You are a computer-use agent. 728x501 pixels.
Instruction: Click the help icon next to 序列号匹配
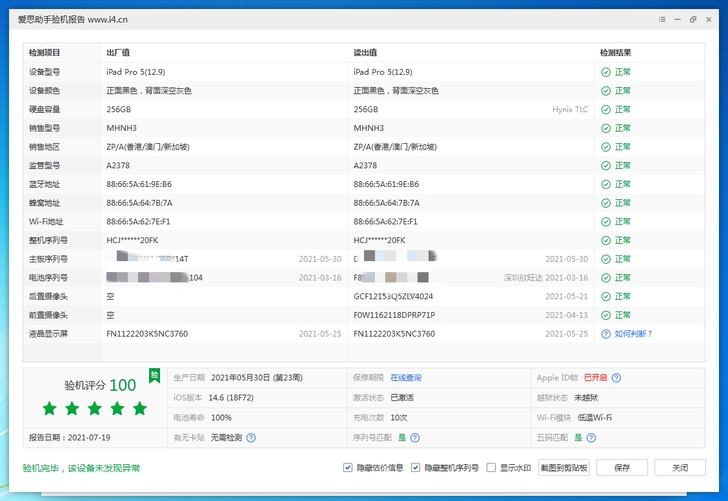tap(415, 438)
